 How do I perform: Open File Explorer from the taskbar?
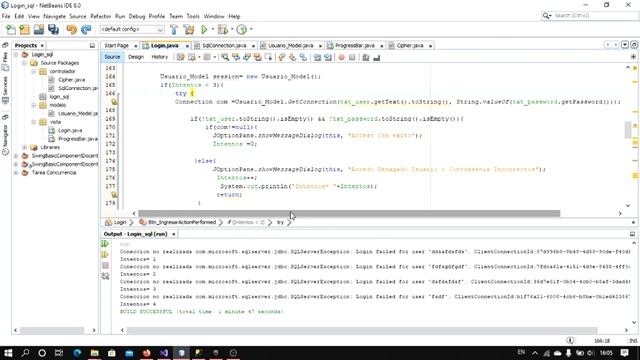tap(95, 353)
